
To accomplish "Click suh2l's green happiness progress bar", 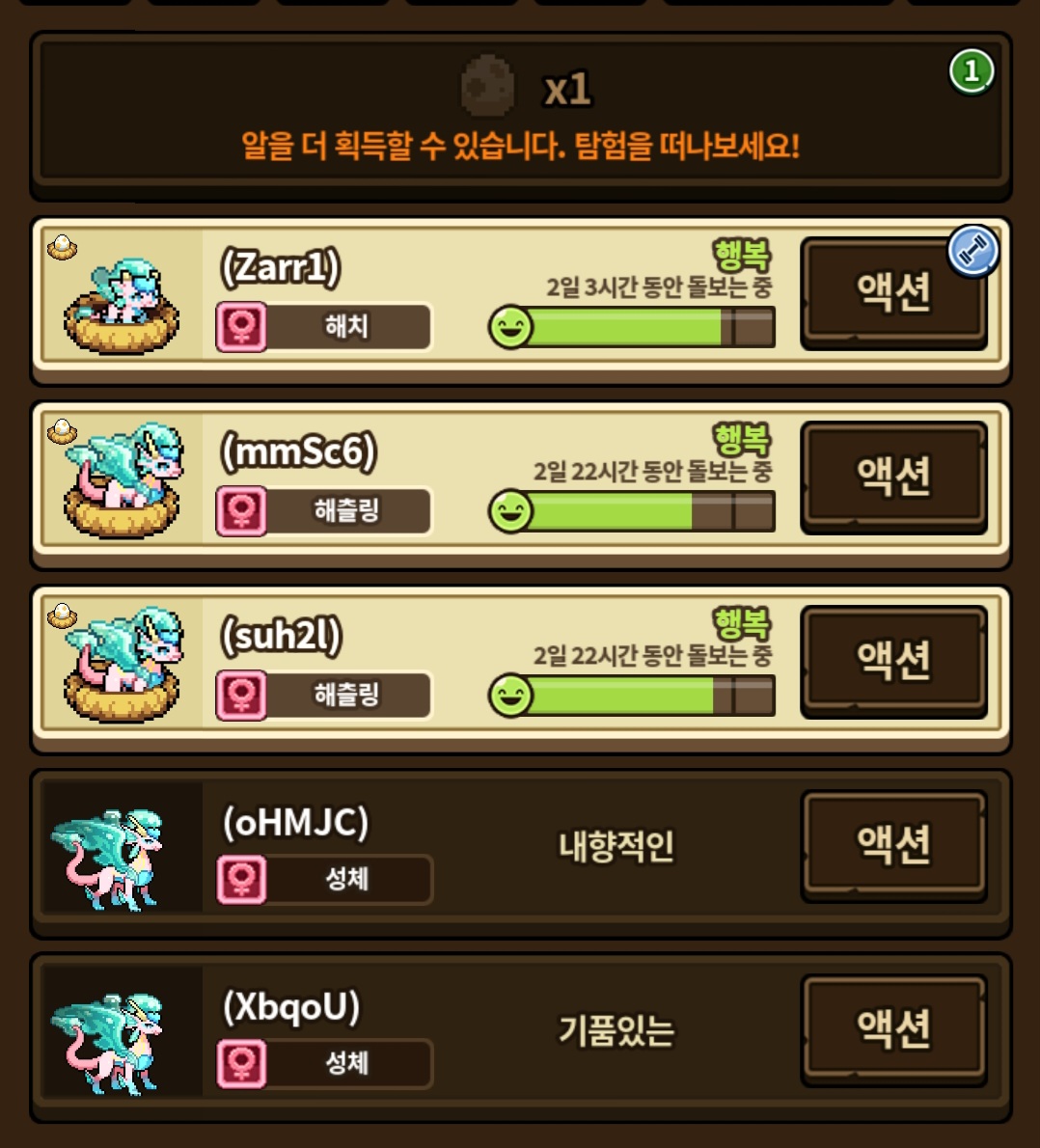I will pos(631,696).
